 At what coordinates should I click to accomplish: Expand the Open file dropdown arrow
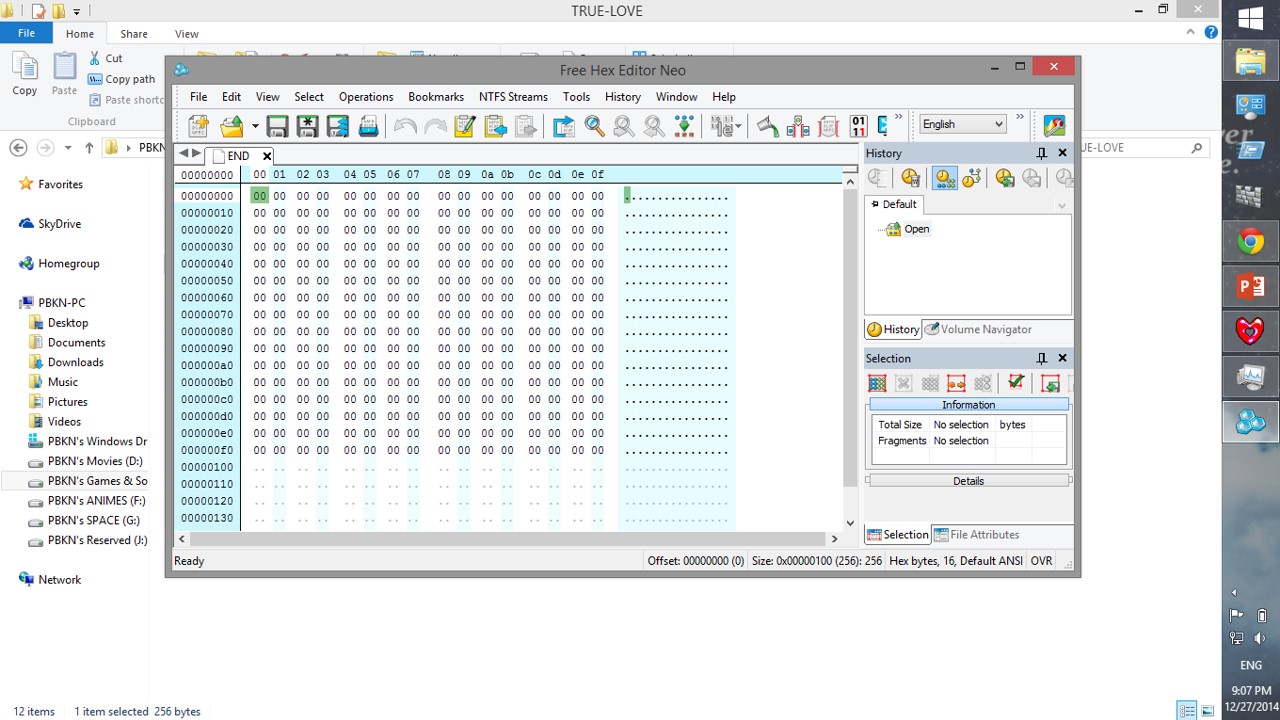click(255, 126)
